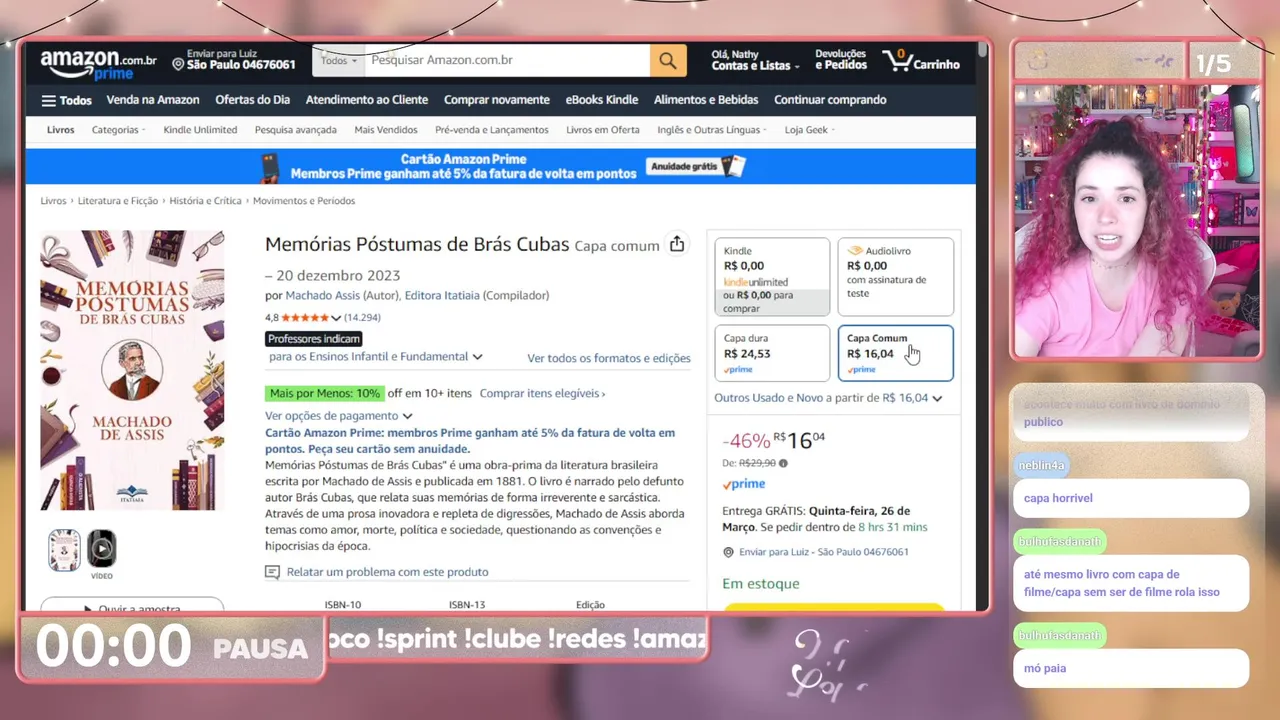Expand Outros Usado e Novo offers
Screen dimensions: 1280x720
click(x=828, y=398)
